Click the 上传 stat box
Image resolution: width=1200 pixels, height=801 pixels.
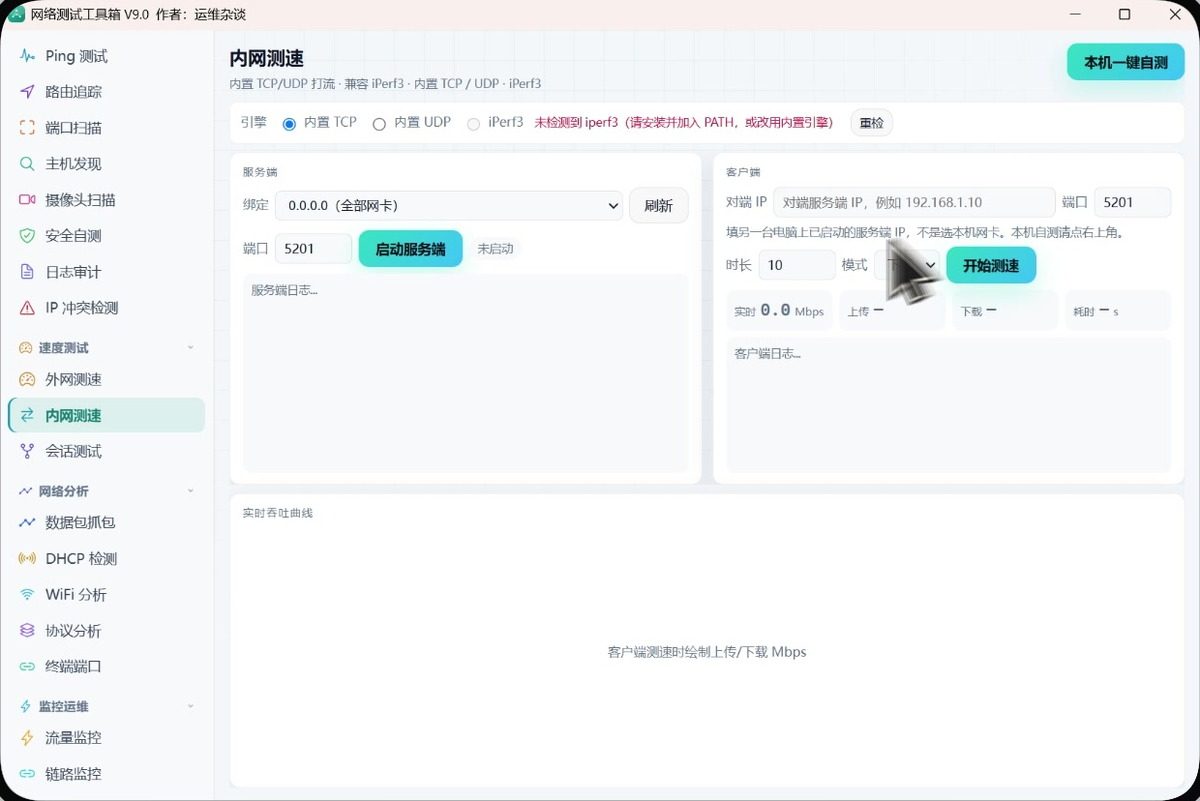tap(892, 311)
